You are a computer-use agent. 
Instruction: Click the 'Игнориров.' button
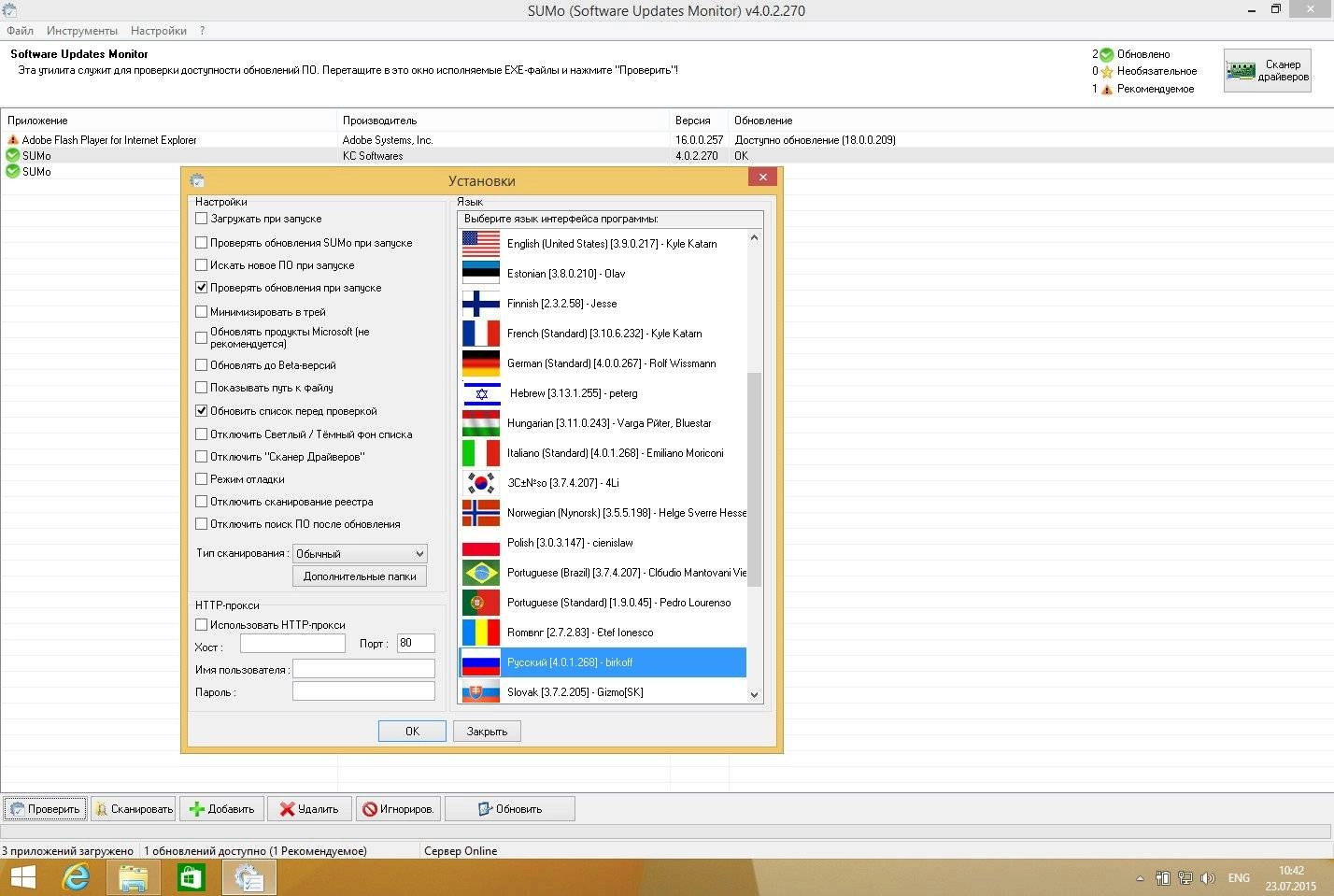(398, 809)
